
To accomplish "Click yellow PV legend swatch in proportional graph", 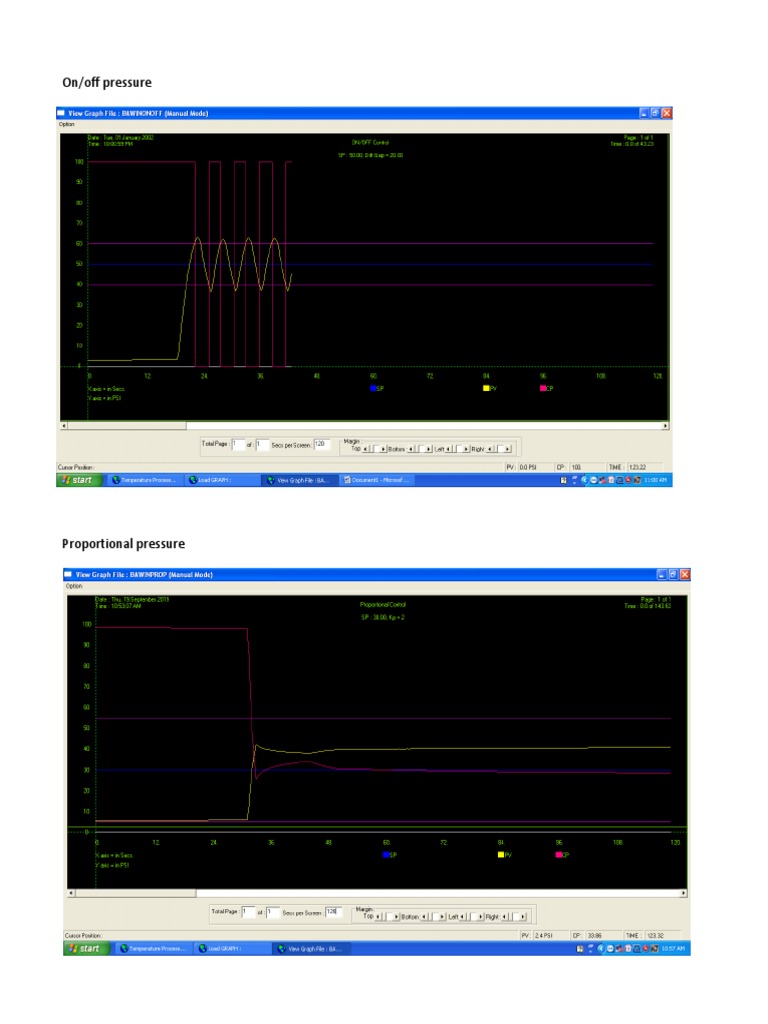I will [500, 855].
